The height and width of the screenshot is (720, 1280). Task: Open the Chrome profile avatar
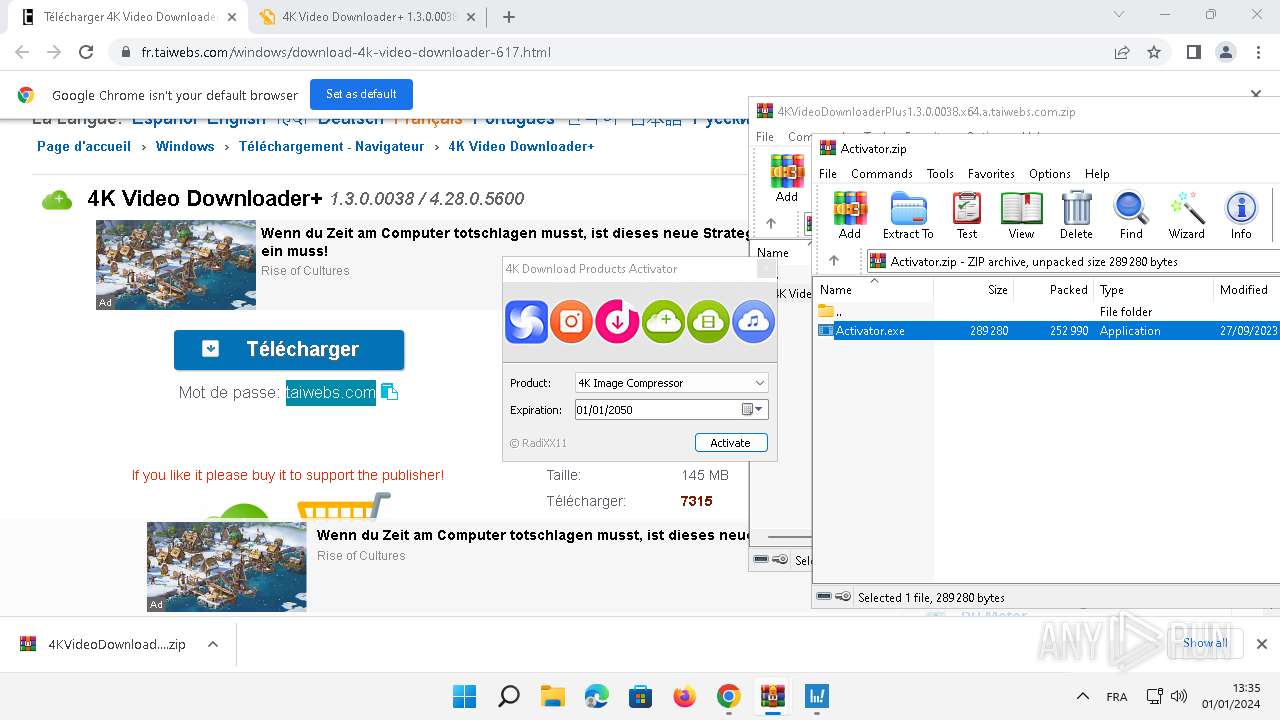(1226, 52)
